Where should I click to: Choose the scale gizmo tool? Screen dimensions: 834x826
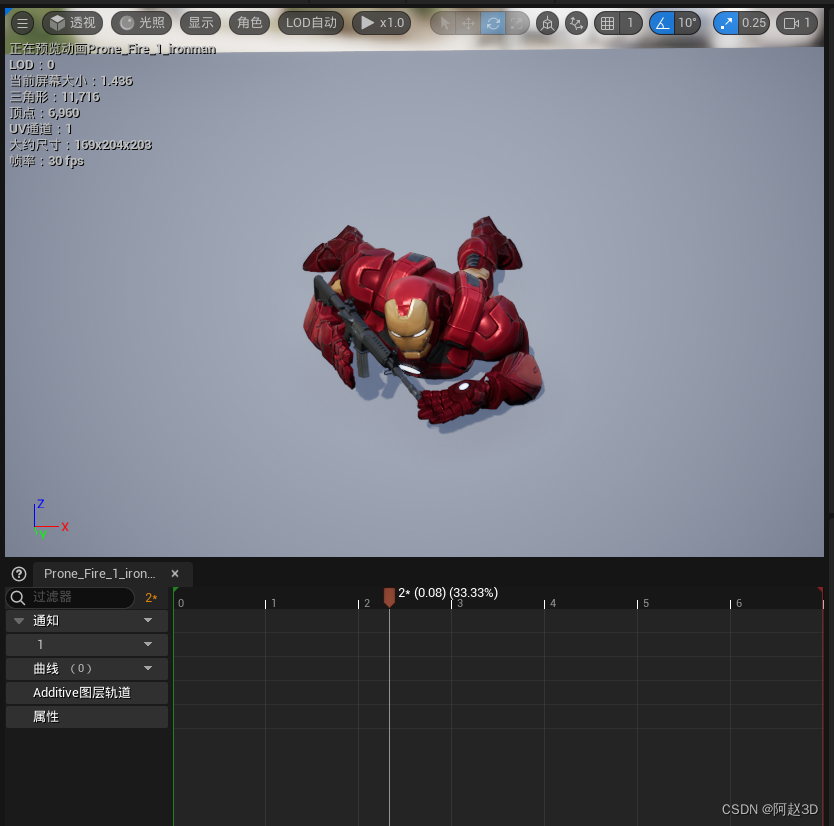(516, 23)
